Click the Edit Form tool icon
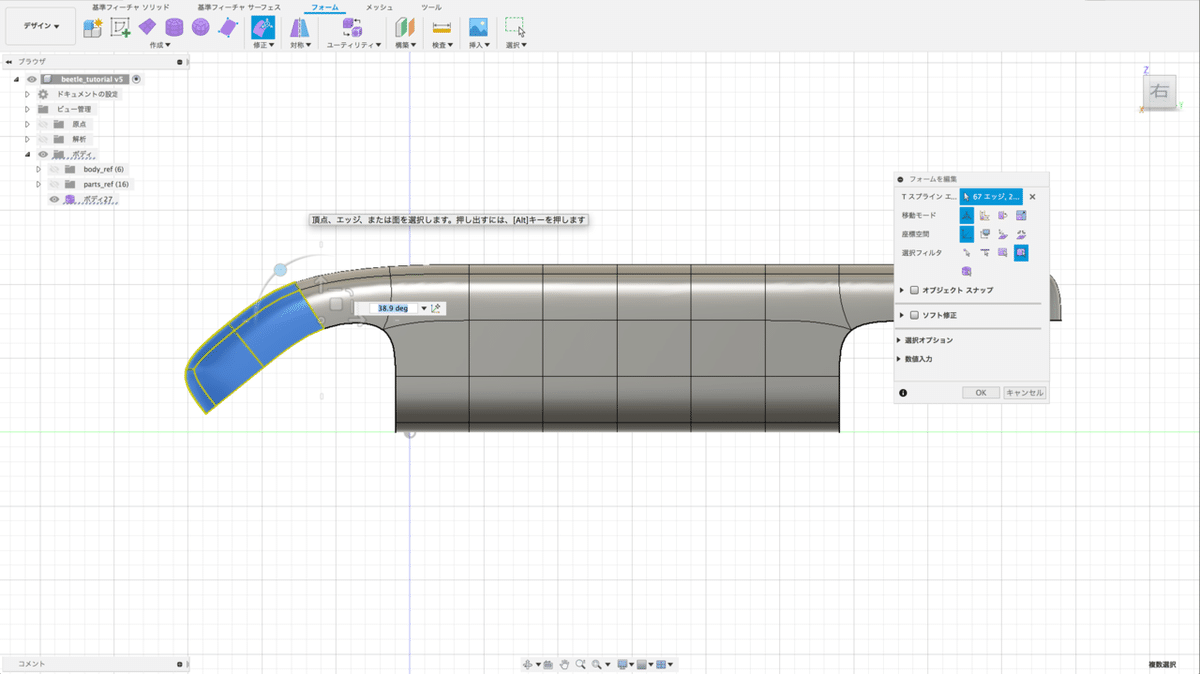 262,28
